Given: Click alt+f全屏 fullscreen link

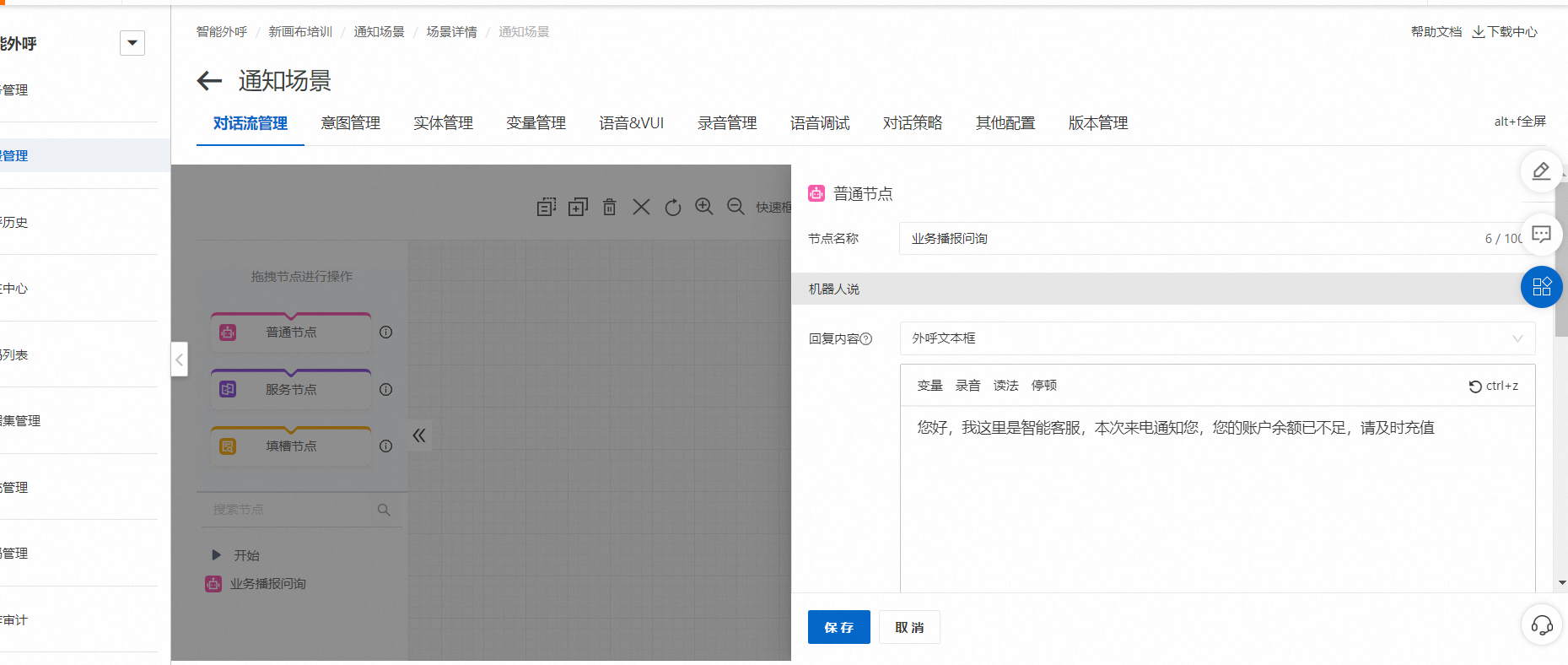Looking at the screenshot, I should pyautogui.click(x=1520, y=122).
